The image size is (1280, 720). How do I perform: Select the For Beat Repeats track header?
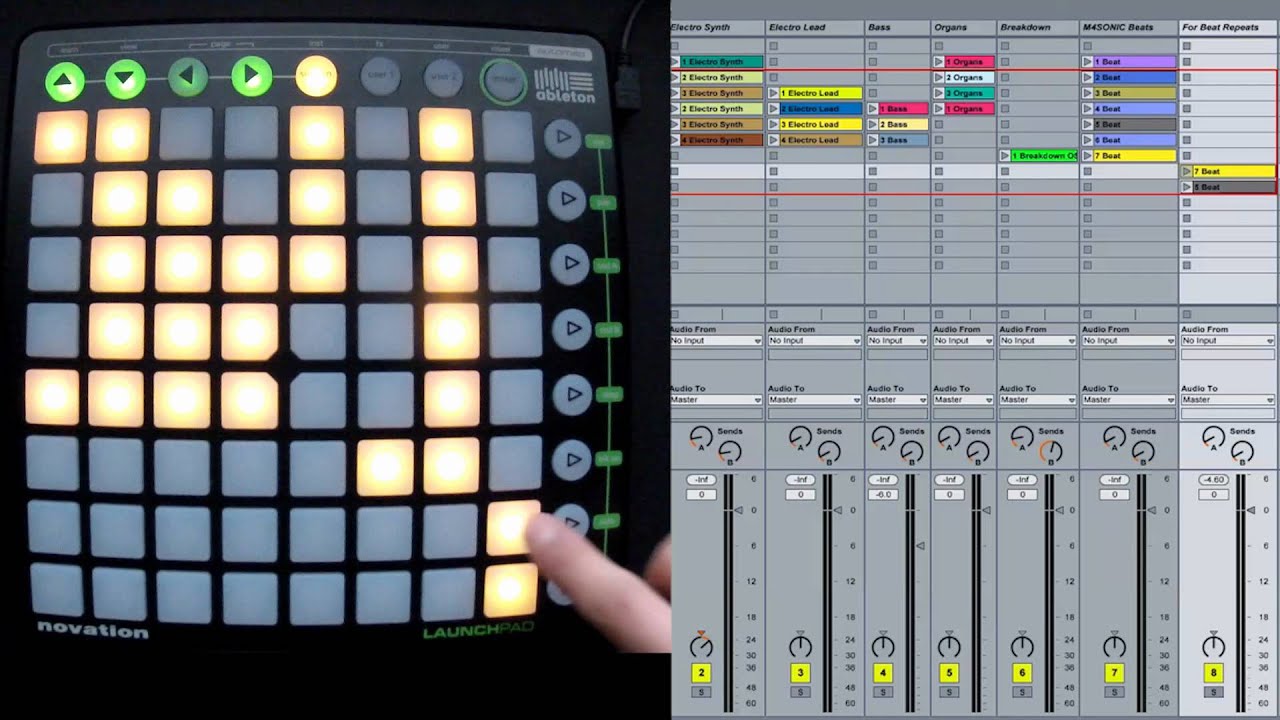pos(1228,27)
